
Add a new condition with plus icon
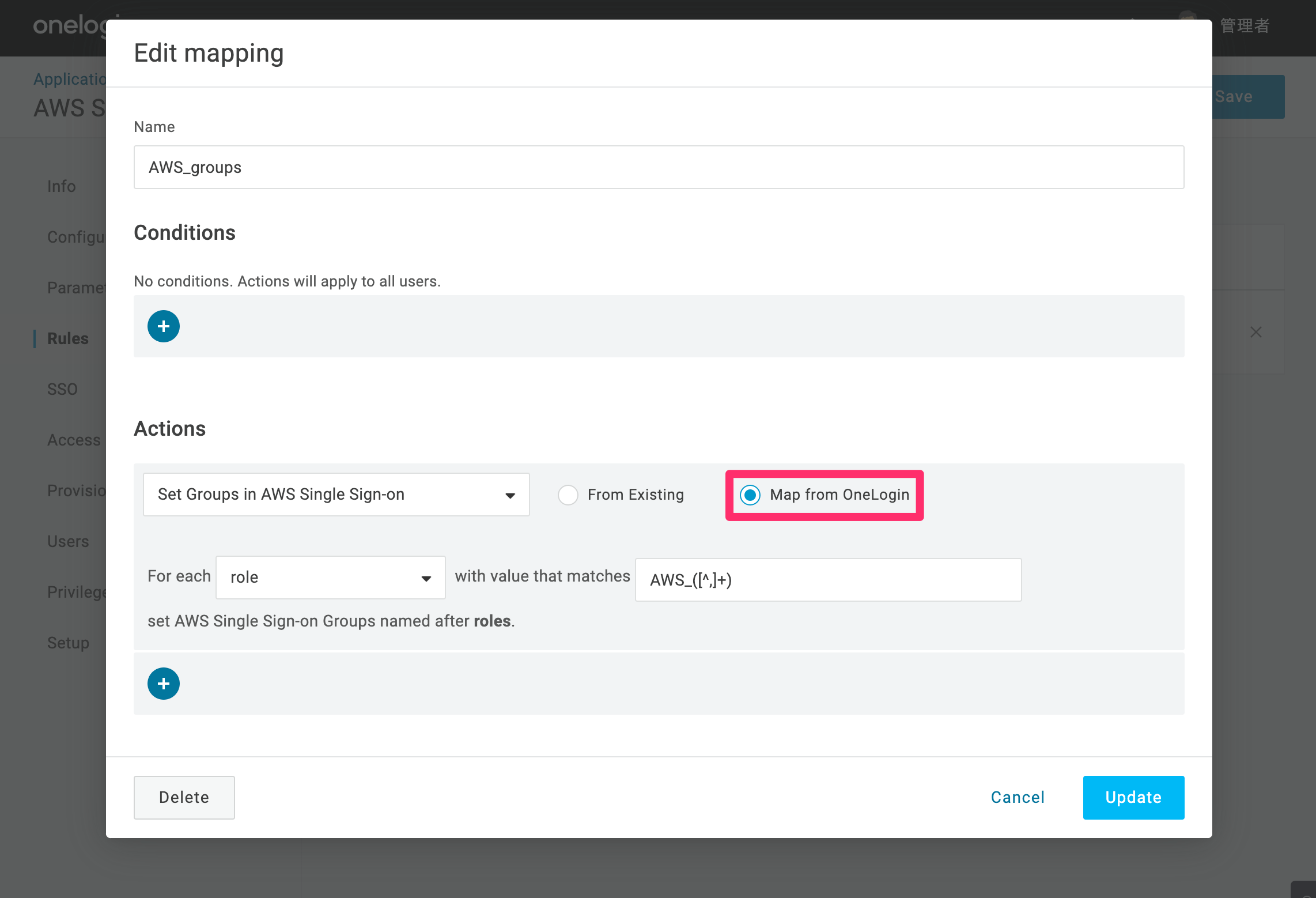[x=164, y=326]
